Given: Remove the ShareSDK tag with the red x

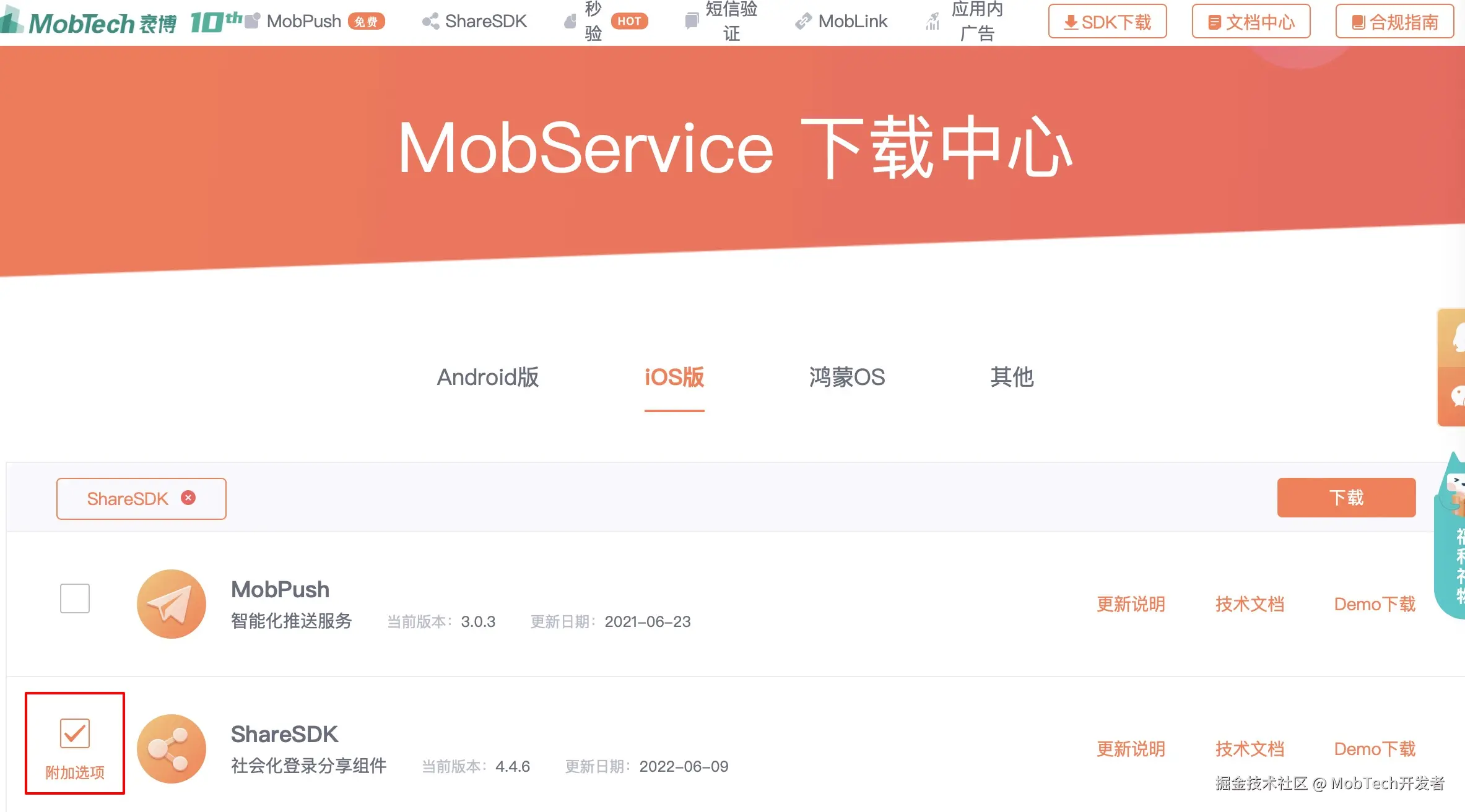Looking at the screenshot, I should (x=188, y=498).
